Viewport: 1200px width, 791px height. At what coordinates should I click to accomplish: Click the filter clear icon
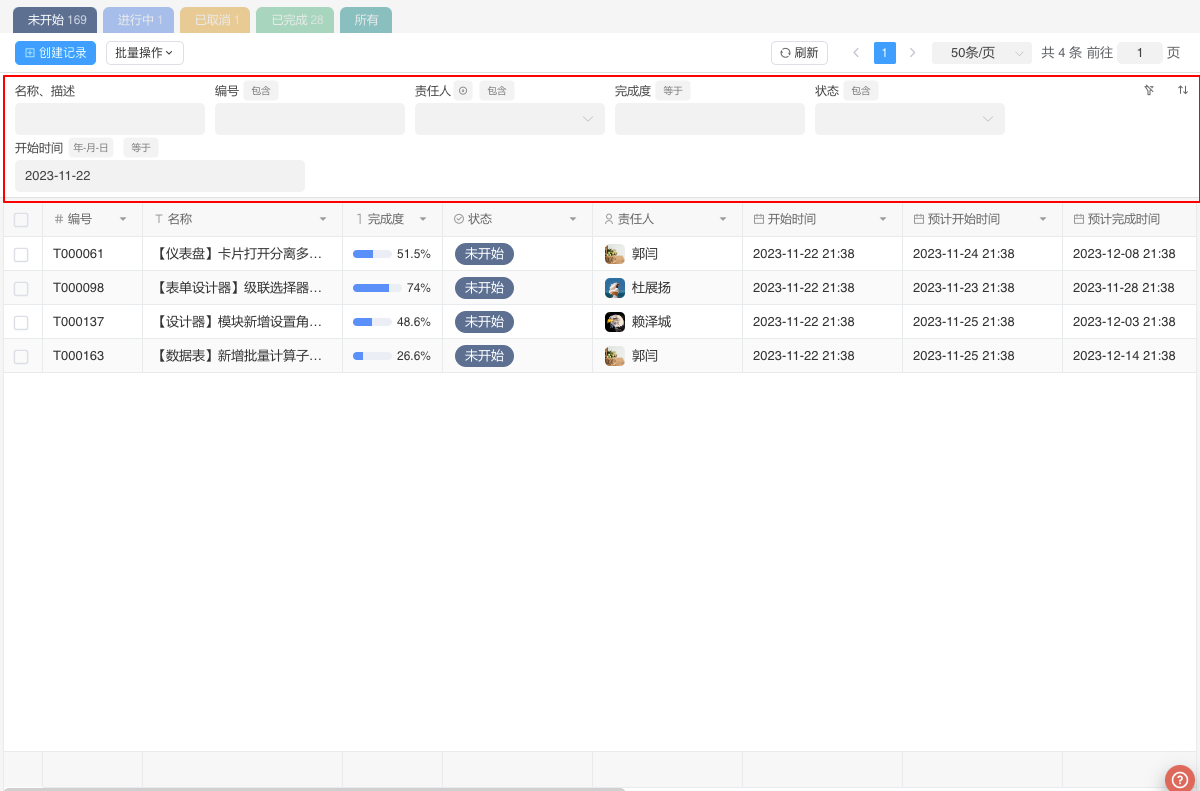[1149, 90]
